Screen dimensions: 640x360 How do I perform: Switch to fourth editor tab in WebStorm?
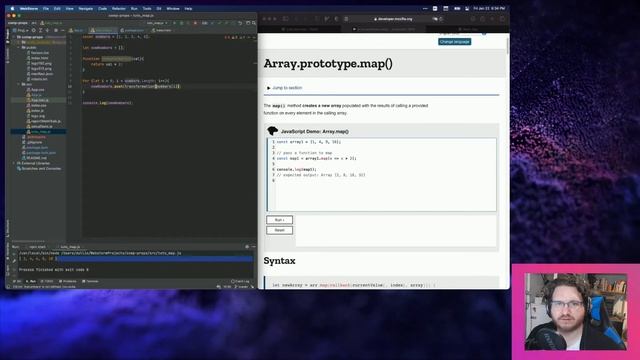click(x=162, y=30)
